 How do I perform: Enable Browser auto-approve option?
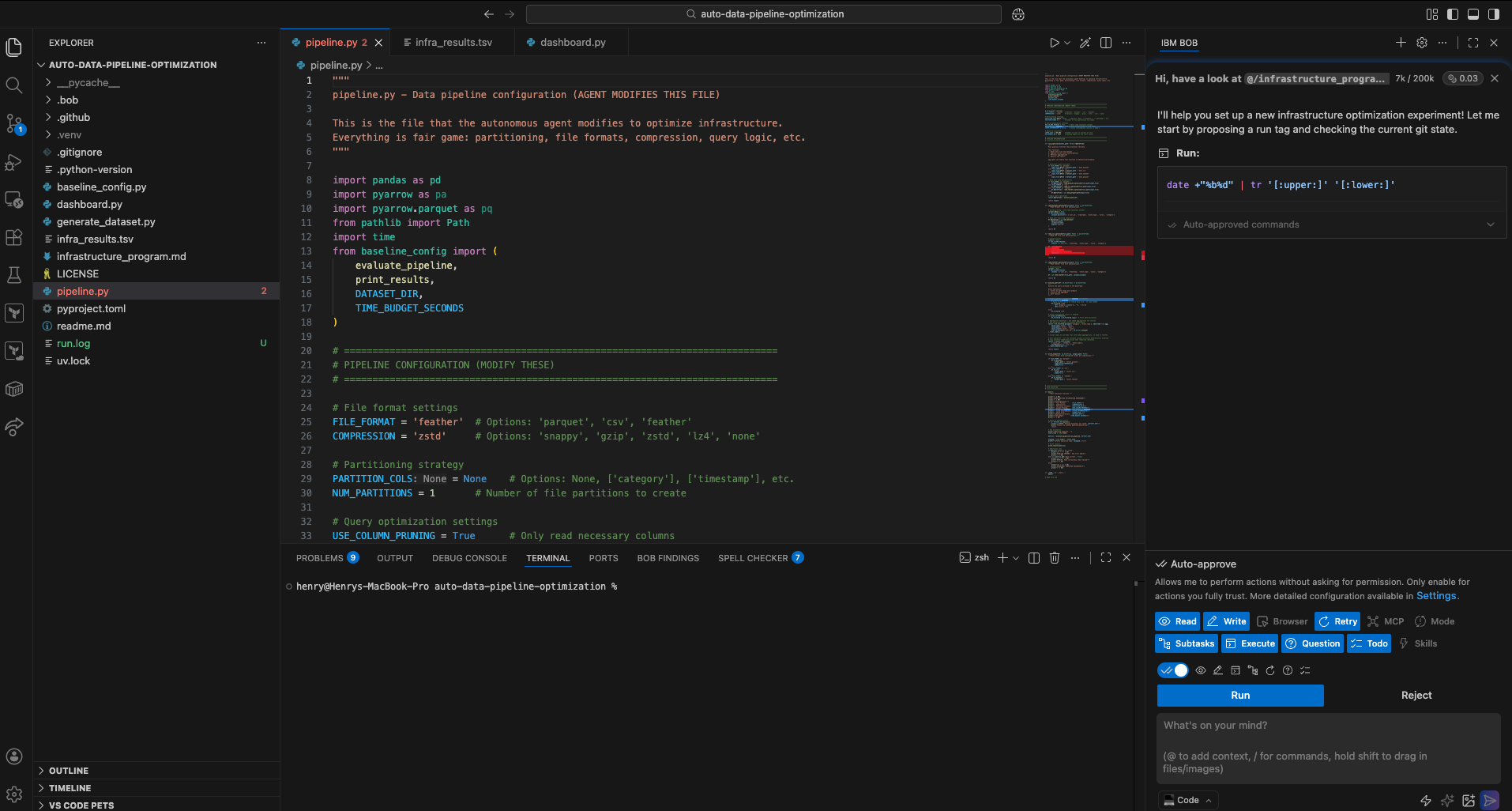[1282, 621]
